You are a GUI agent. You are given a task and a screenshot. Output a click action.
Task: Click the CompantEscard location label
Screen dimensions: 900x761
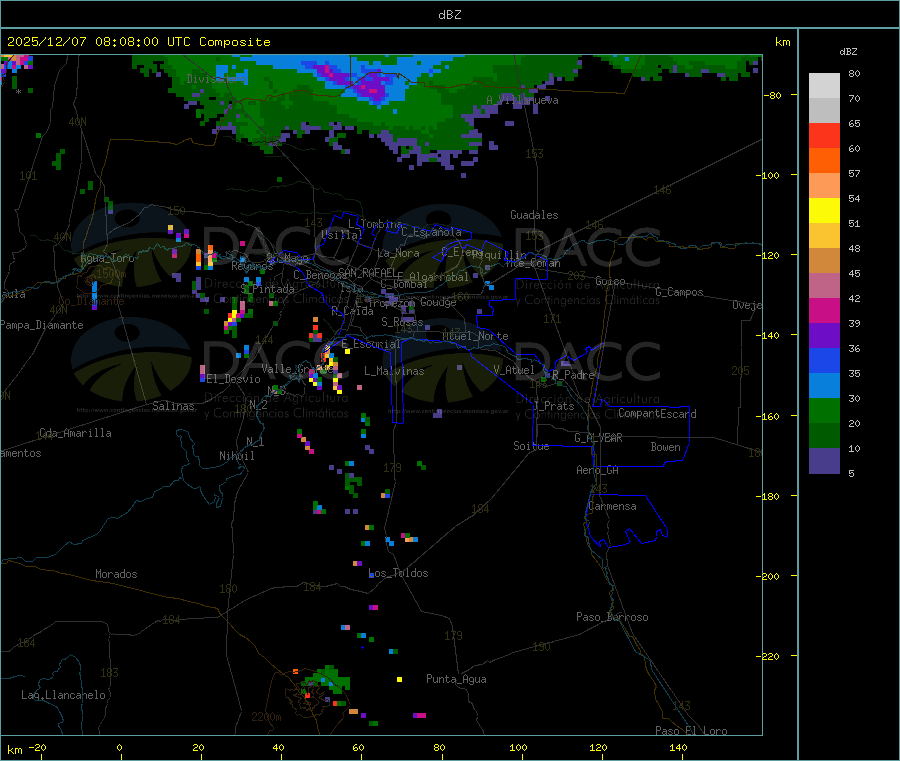click(657, 414)
